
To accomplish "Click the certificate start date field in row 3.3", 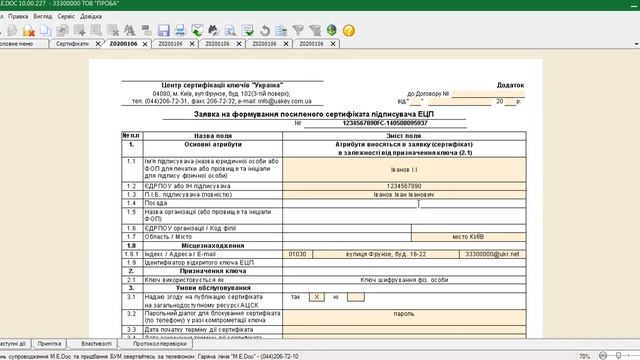I will tap(404, 330).
